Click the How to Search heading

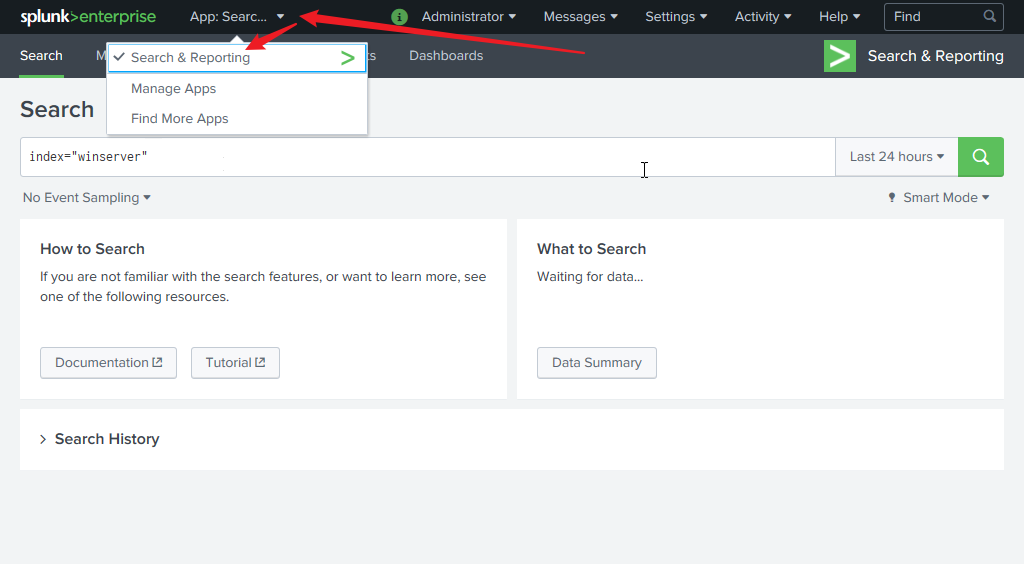[x=92, y=249]
